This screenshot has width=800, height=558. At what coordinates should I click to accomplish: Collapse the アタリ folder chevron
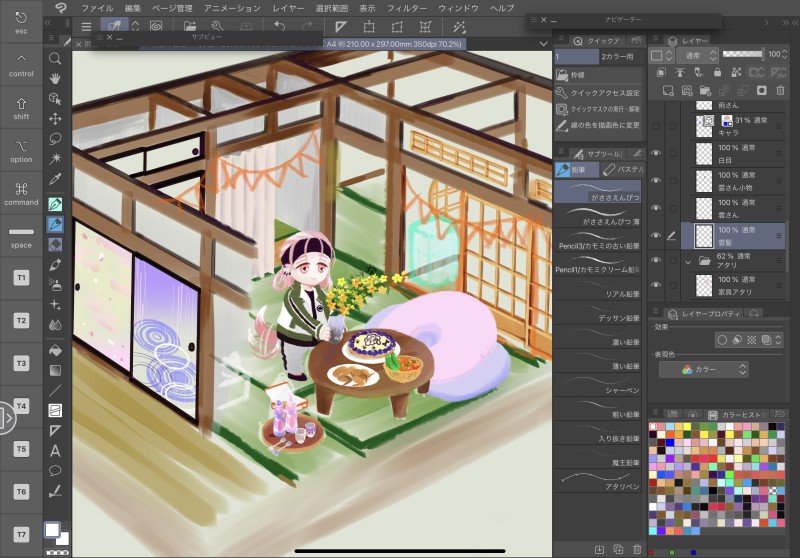click(x=688, y=262)
